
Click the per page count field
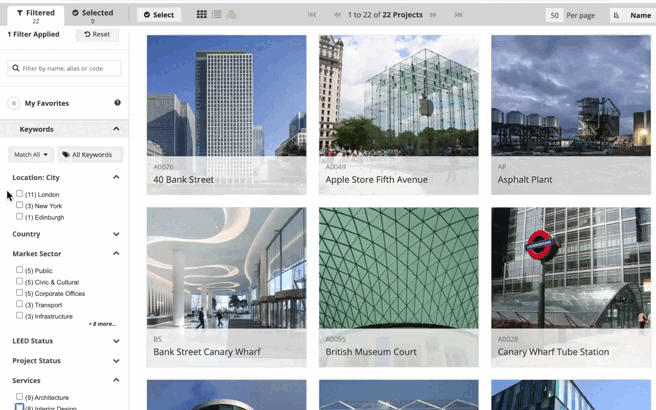[554, 15]
